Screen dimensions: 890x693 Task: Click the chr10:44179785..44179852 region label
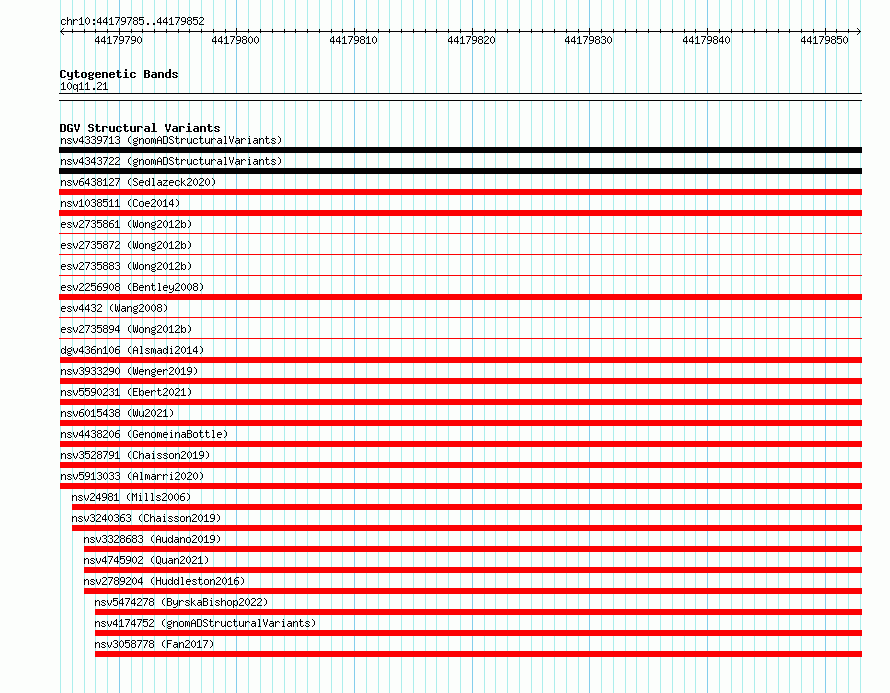pyautogui.click(x=132, y=21)
